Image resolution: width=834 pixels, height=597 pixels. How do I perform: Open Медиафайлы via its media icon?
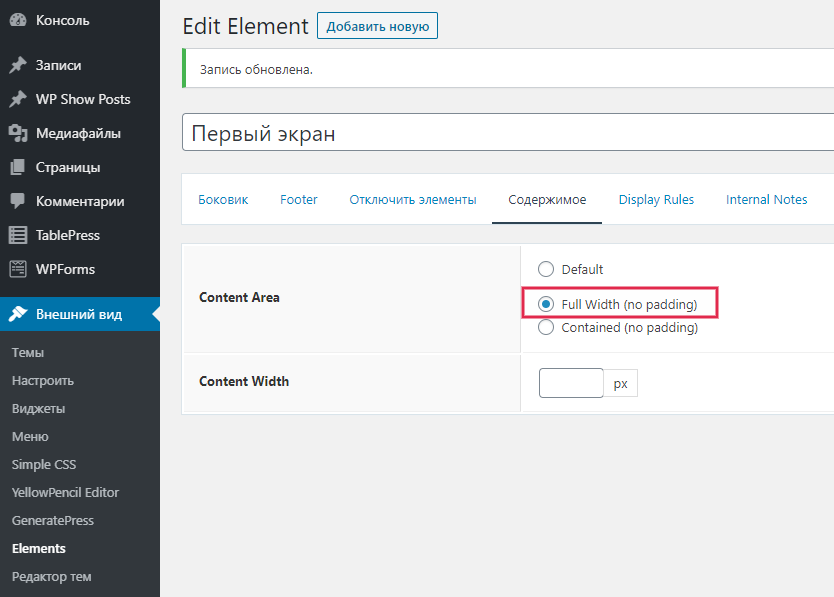tap(17, 133)
